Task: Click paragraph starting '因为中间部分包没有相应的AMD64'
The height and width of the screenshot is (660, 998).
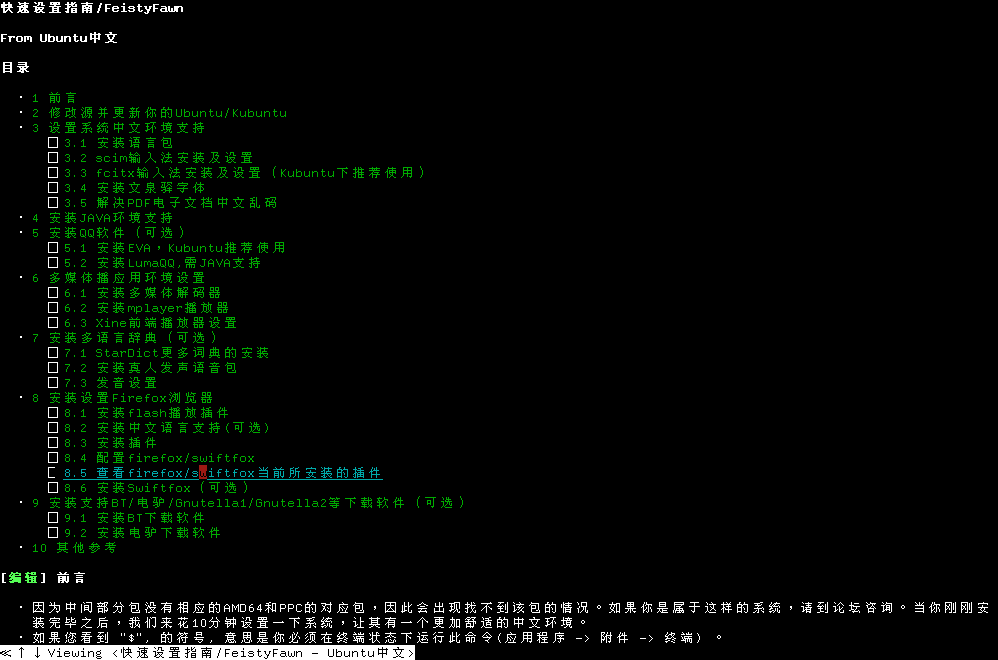Action: coord(510,615)
